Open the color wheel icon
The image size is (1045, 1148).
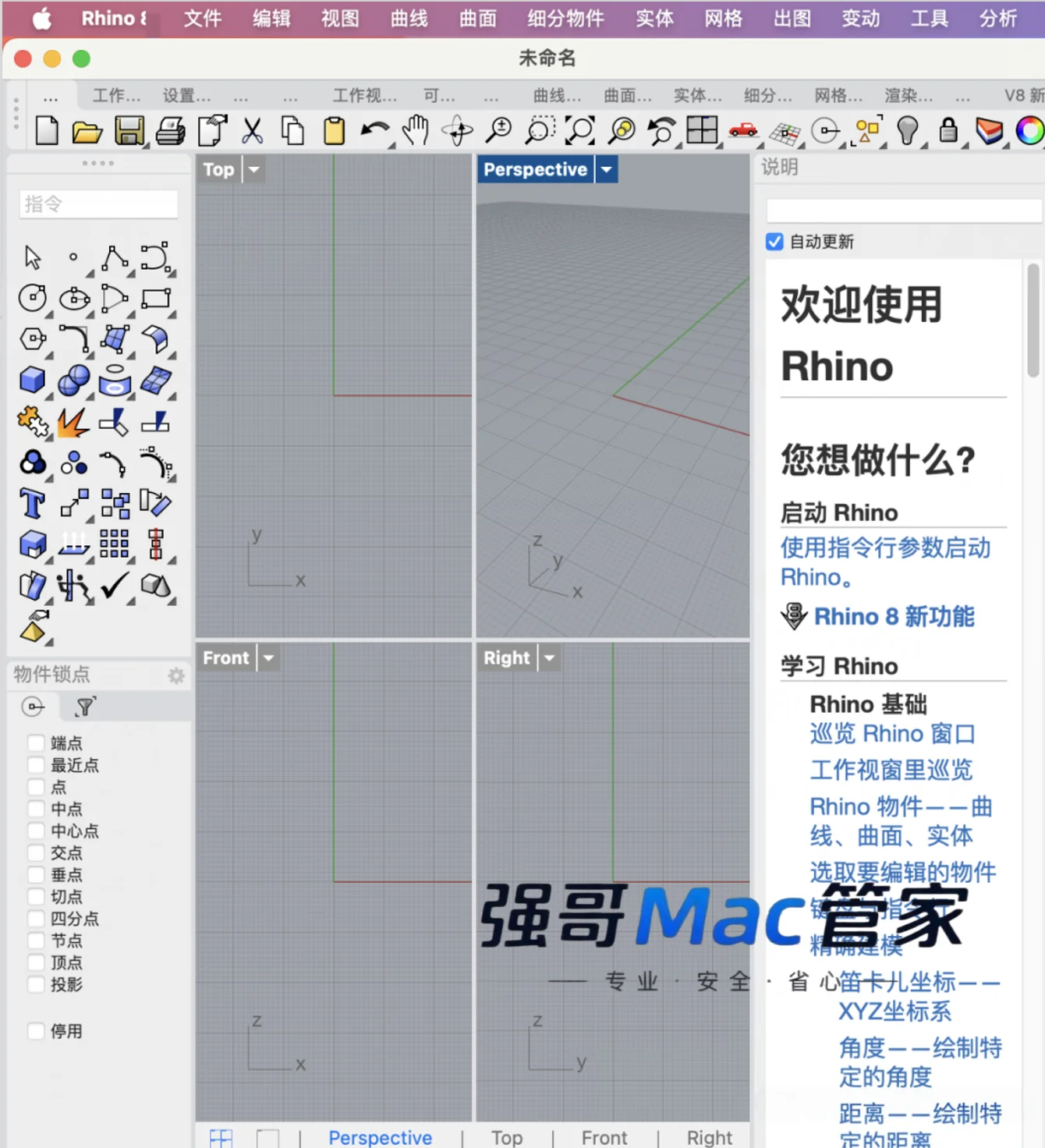pos(1030,130)
